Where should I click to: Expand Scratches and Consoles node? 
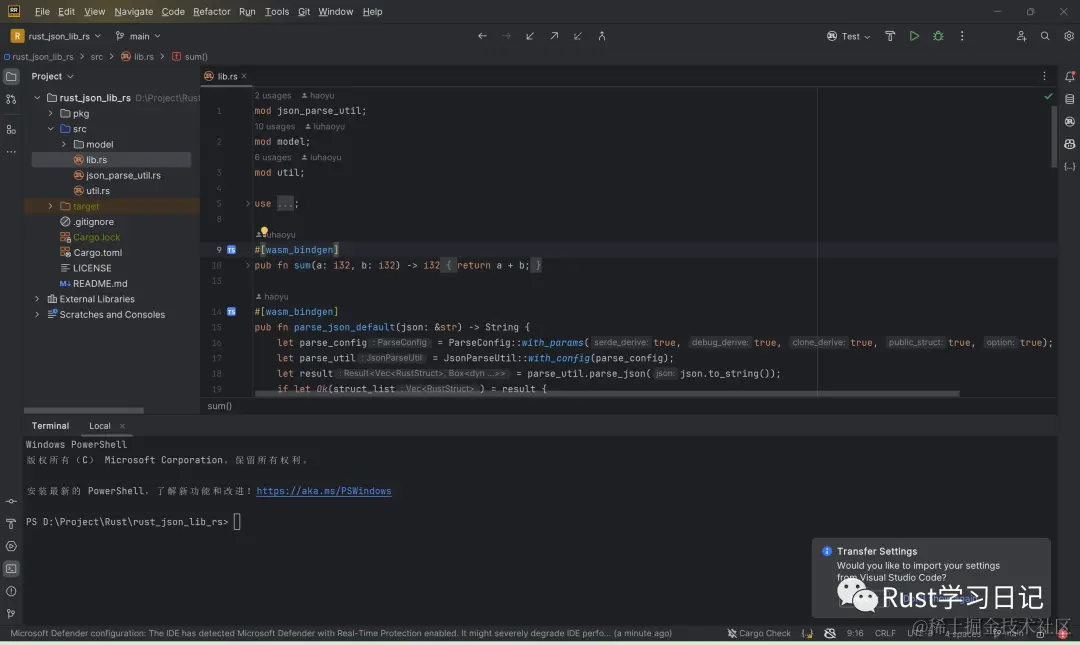(37, 314)
